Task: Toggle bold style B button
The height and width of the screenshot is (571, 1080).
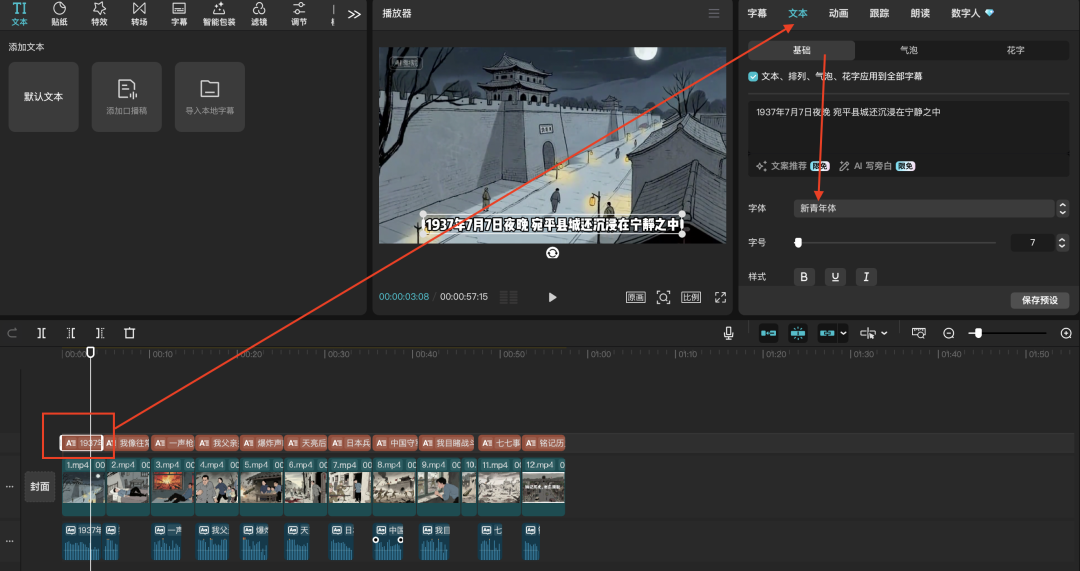Action: tap(805, 277)
